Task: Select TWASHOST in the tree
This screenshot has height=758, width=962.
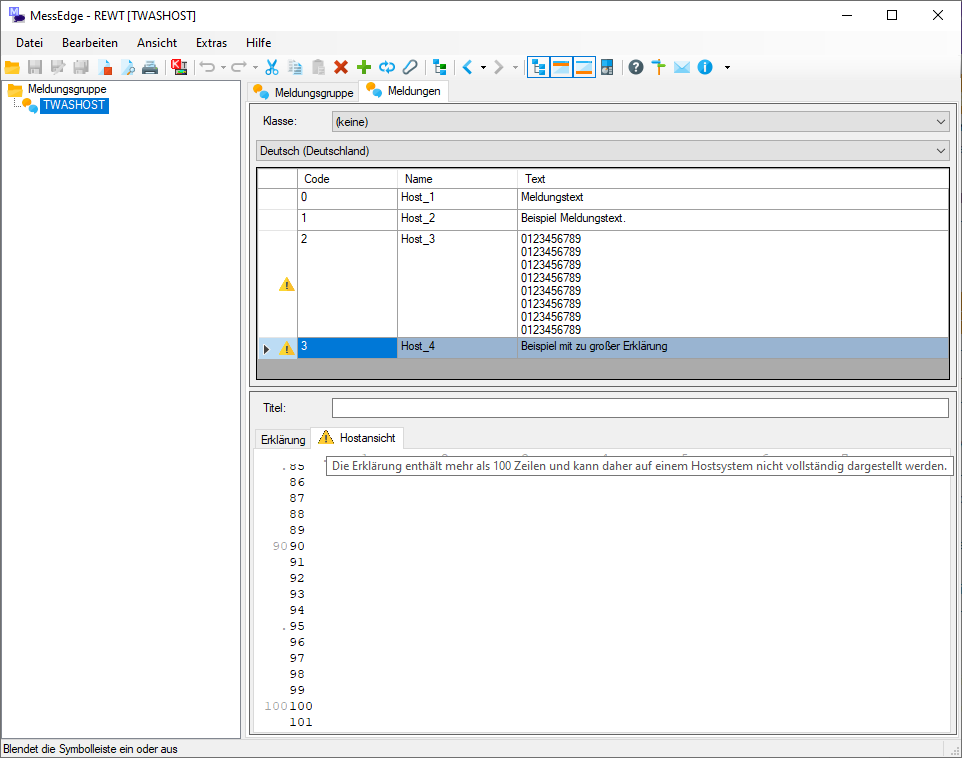Action: pyautogui.click(x=74, y=105)
